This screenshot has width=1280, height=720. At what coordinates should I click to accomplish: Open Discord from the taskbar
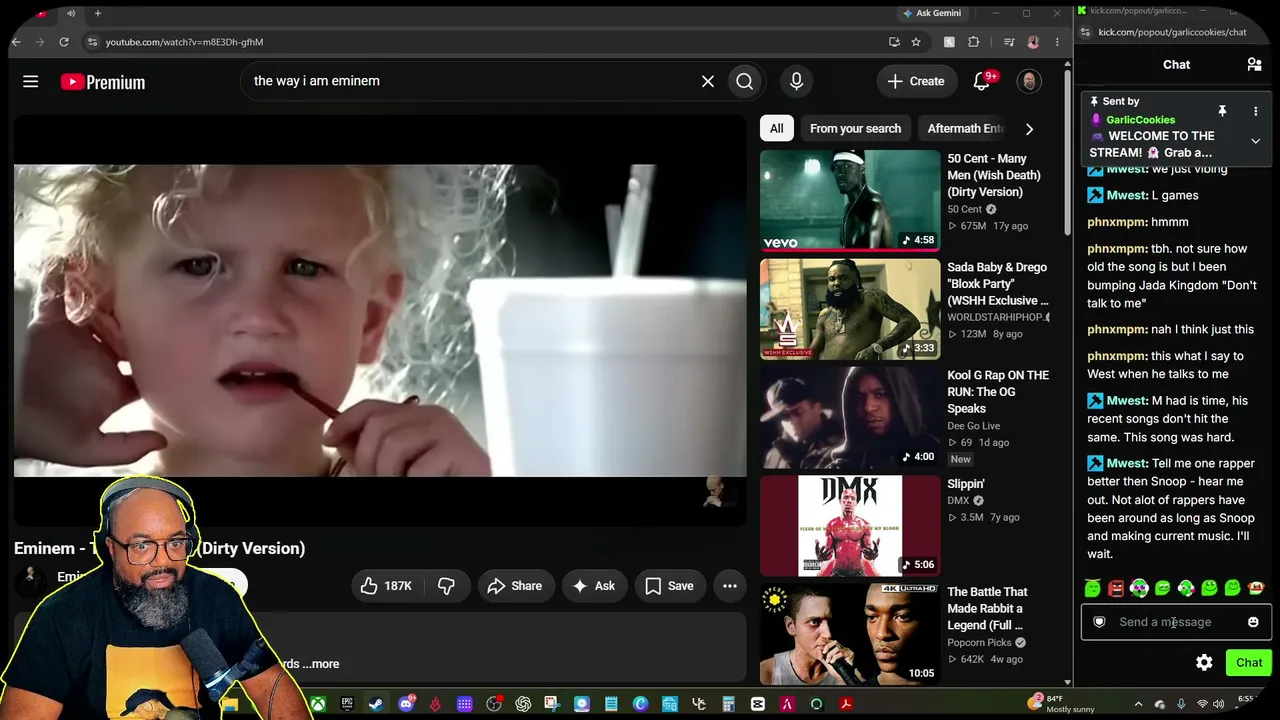[x=405, y=704]
